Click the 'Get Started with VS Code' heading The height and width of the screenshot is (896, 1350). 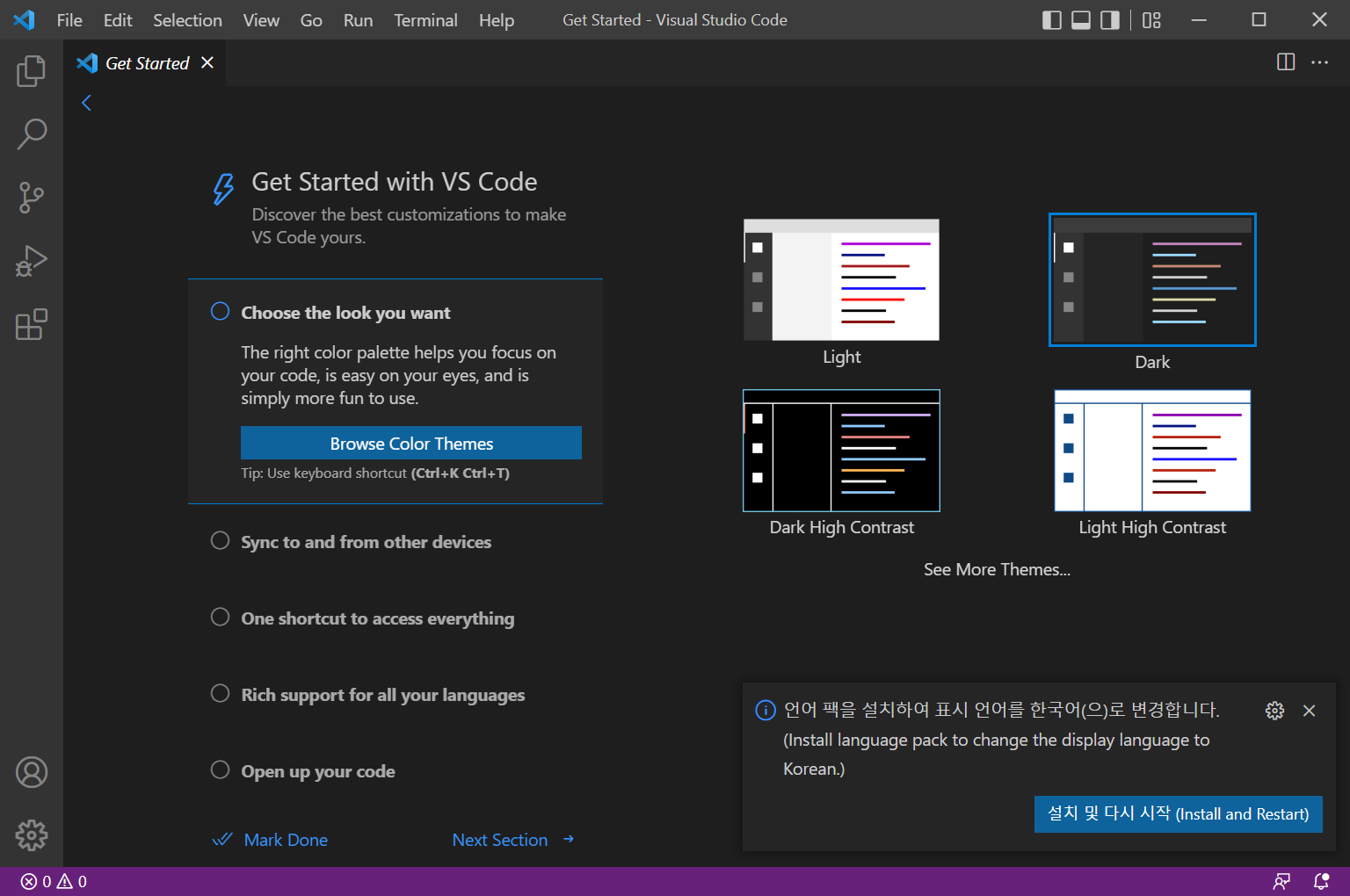pos(395,182)
